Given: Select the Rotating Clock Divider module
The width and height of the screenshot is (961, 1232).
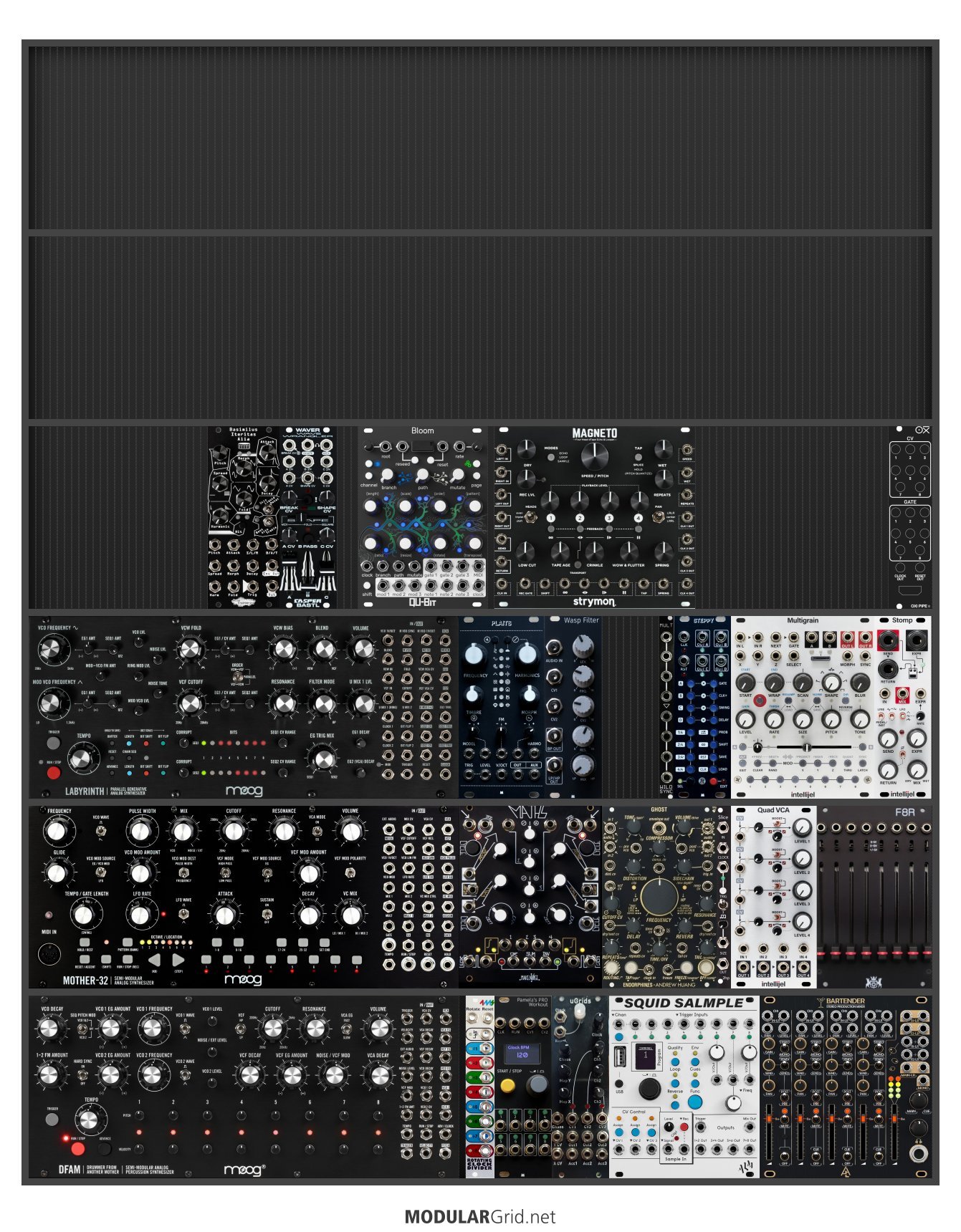Looking at the screenshot, I should coord(480,1087).
